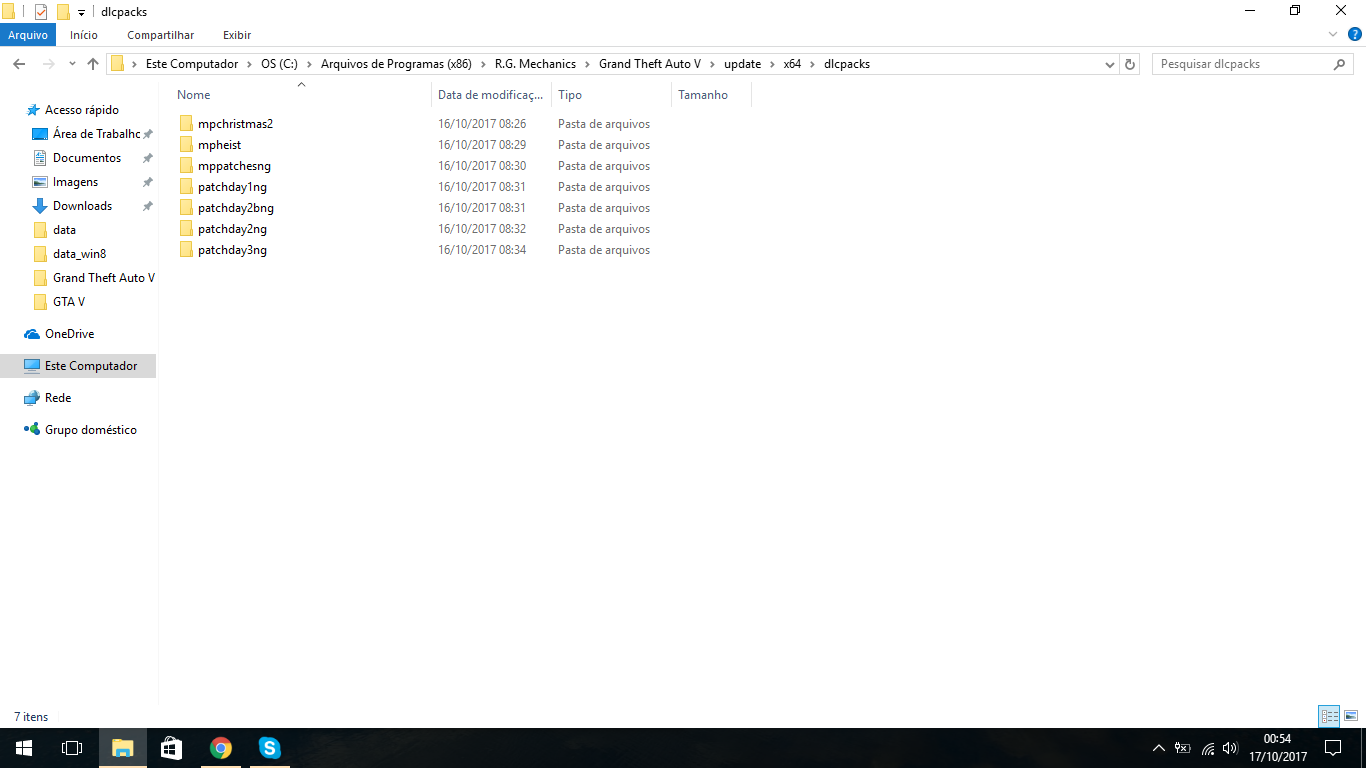This screenshot has width=1366, height=768.
Task: Switch to the Início ribbon tab
Action: 84,35
